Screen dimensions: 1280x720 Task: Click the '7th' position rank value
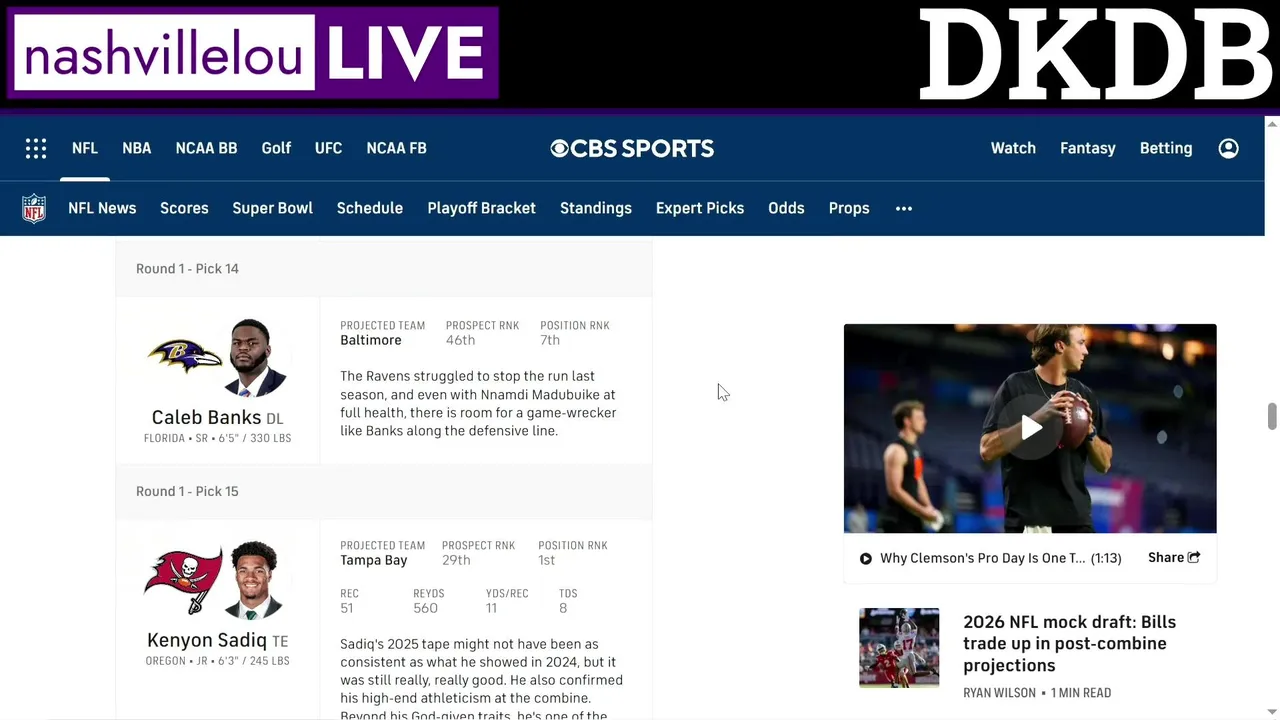tap(550, 340)
